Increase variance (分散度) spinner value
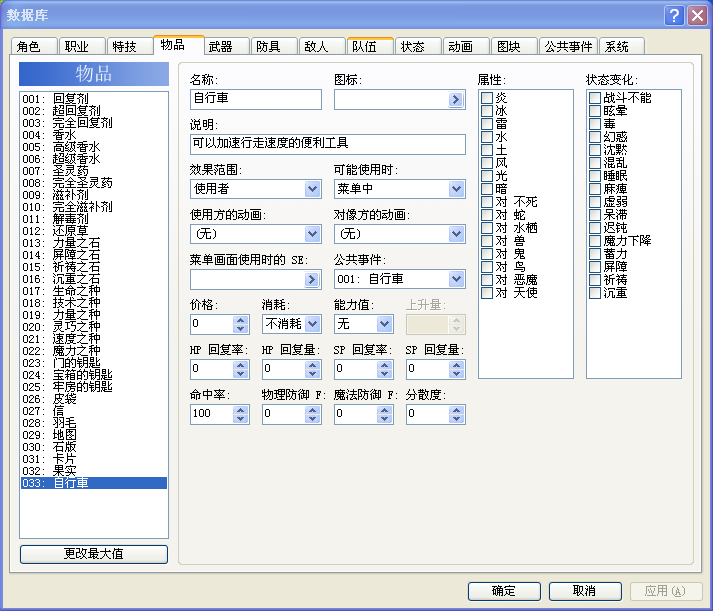The height and width of the screenshot is (611, 713). click(456, 410)
